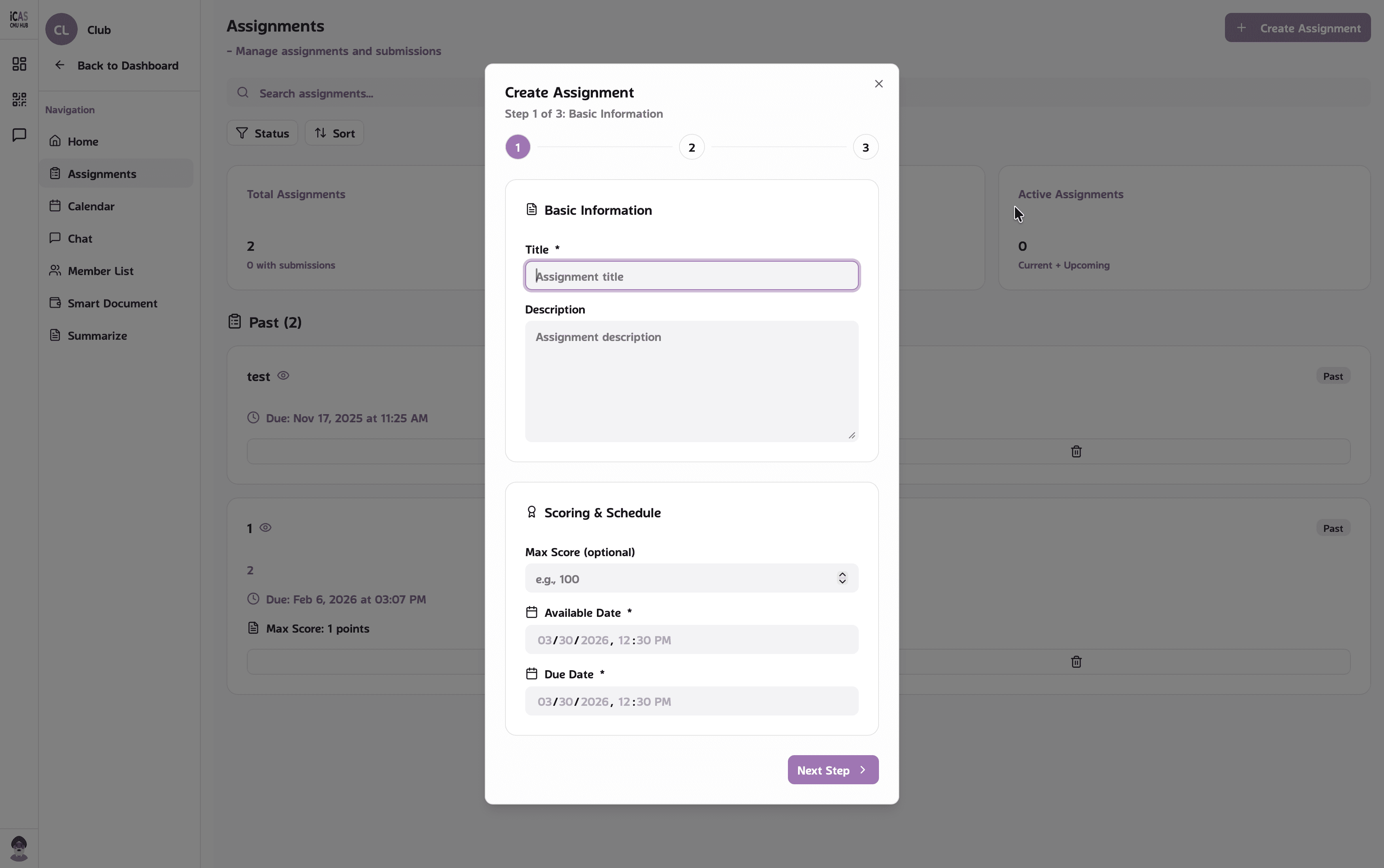Close the Create Assignment dialog
This screenshot has width=1384, height=868.
tap(879, 84)
